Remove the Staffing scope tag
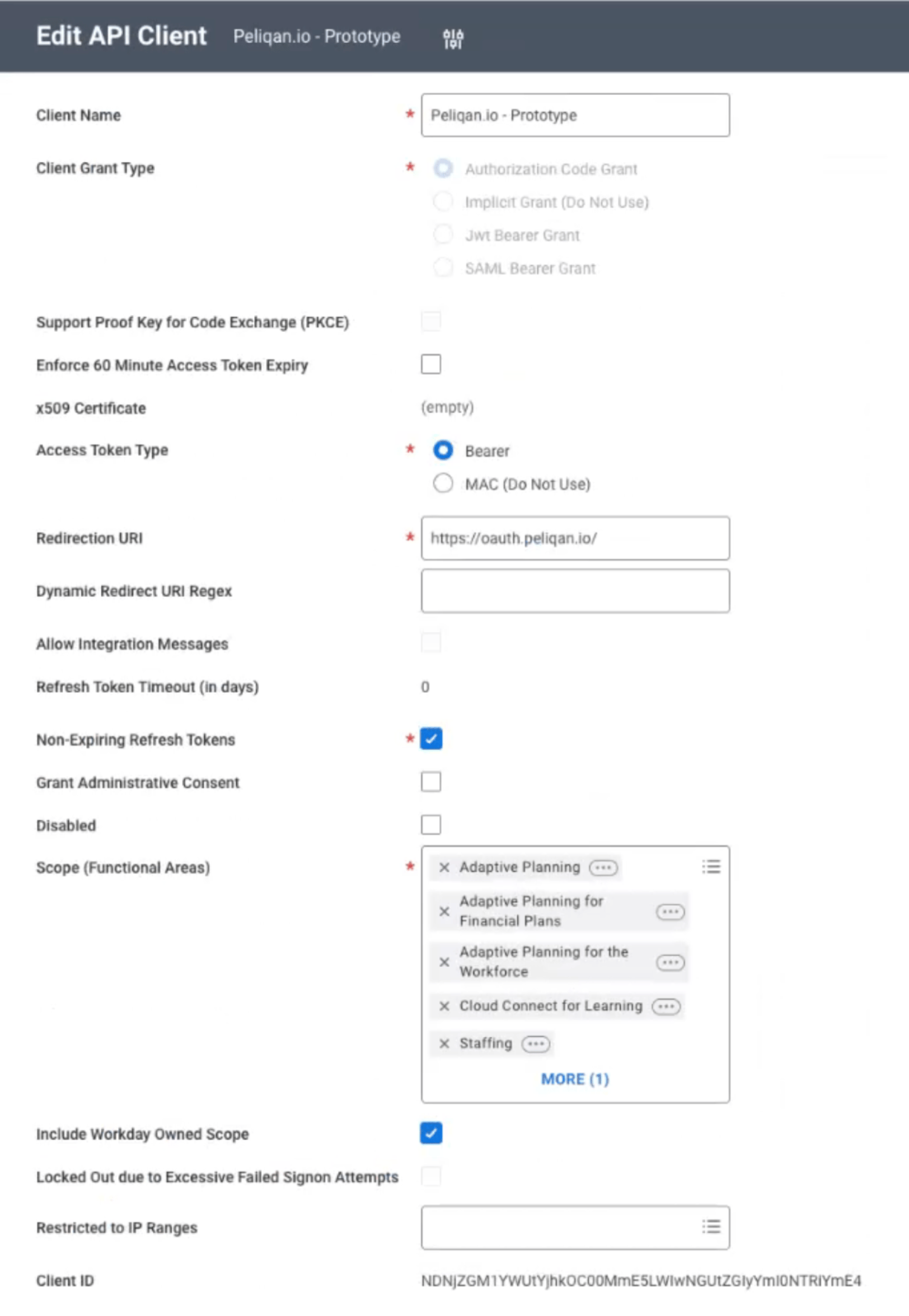This screenshot has width=909, height=1316. [x=444, y=1043]
